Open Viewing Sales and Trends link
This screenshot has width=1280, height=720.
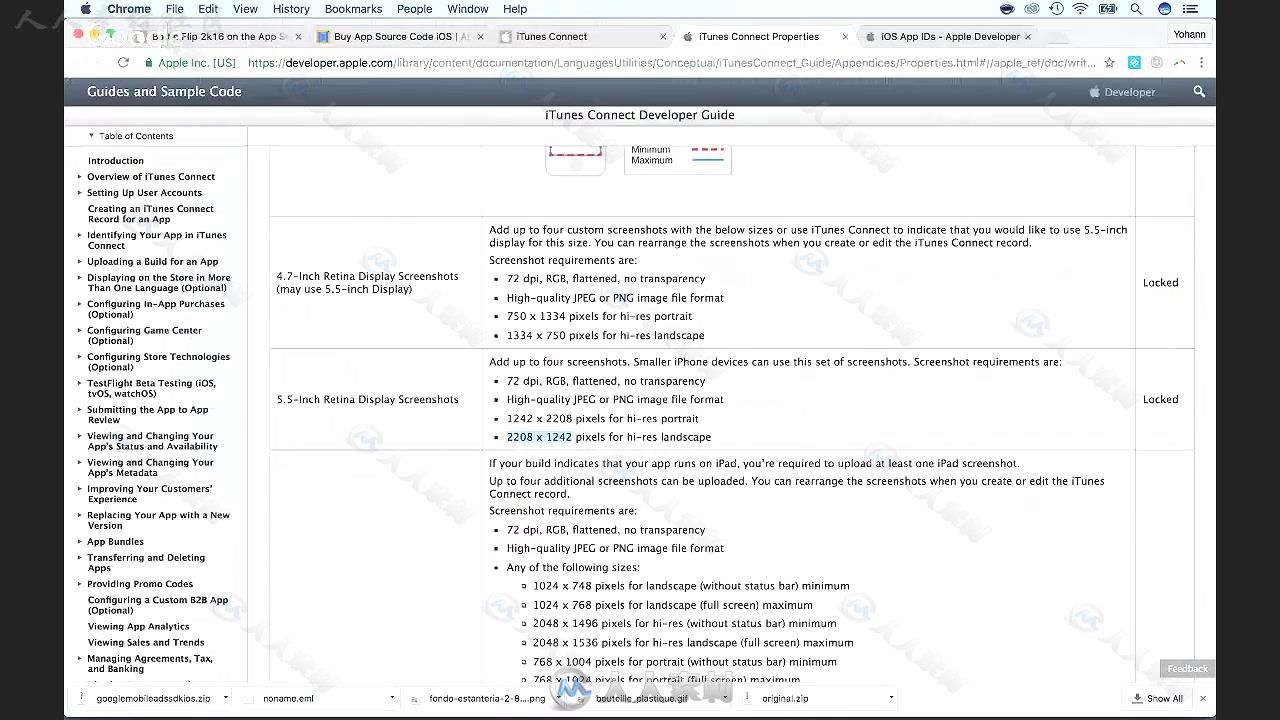(146, 642)
